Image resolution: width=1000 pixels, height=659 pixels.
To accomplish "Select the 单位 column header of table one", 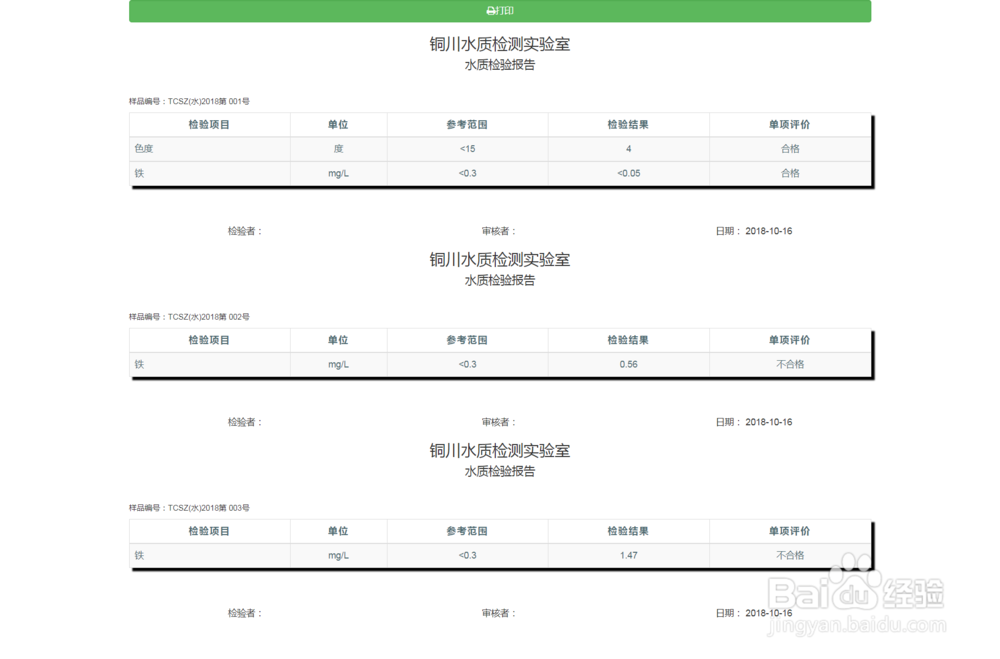I will pyautogui.click(x=338, y=124).
